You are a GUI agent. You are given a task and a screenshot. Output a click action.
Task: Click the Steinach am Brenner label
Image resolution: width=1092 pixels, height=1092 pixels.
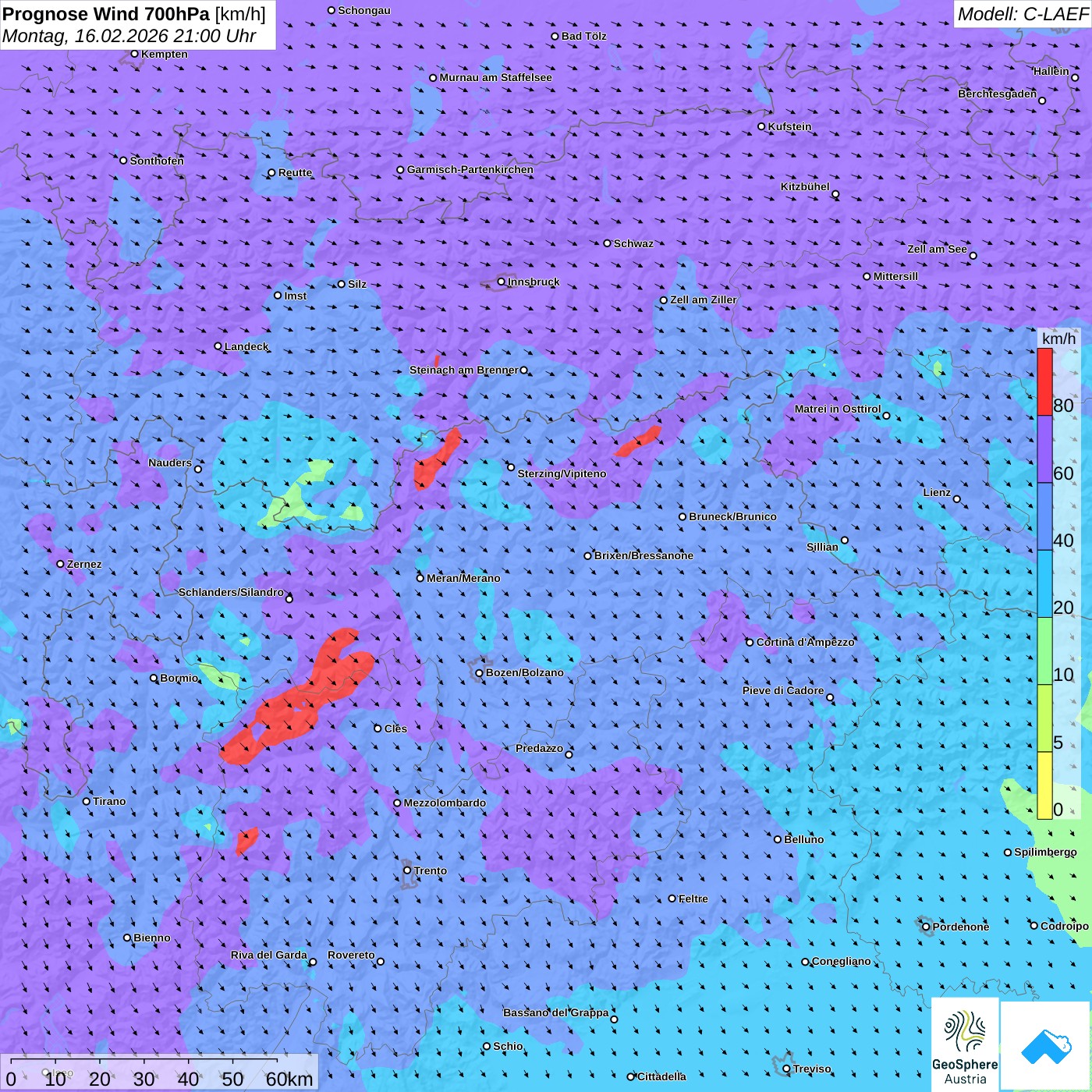point(463,370)
